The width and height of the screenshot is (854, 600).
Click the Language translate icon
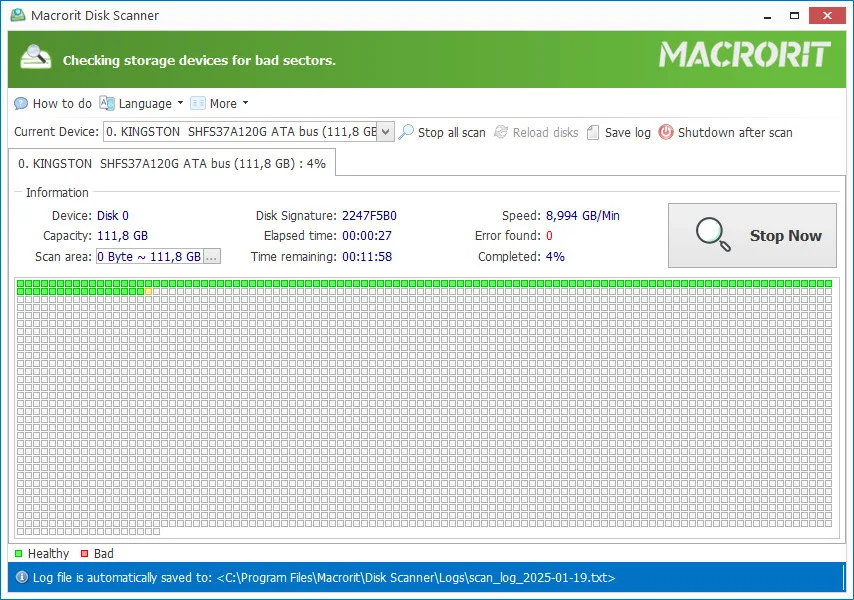[x=107, y=103]
